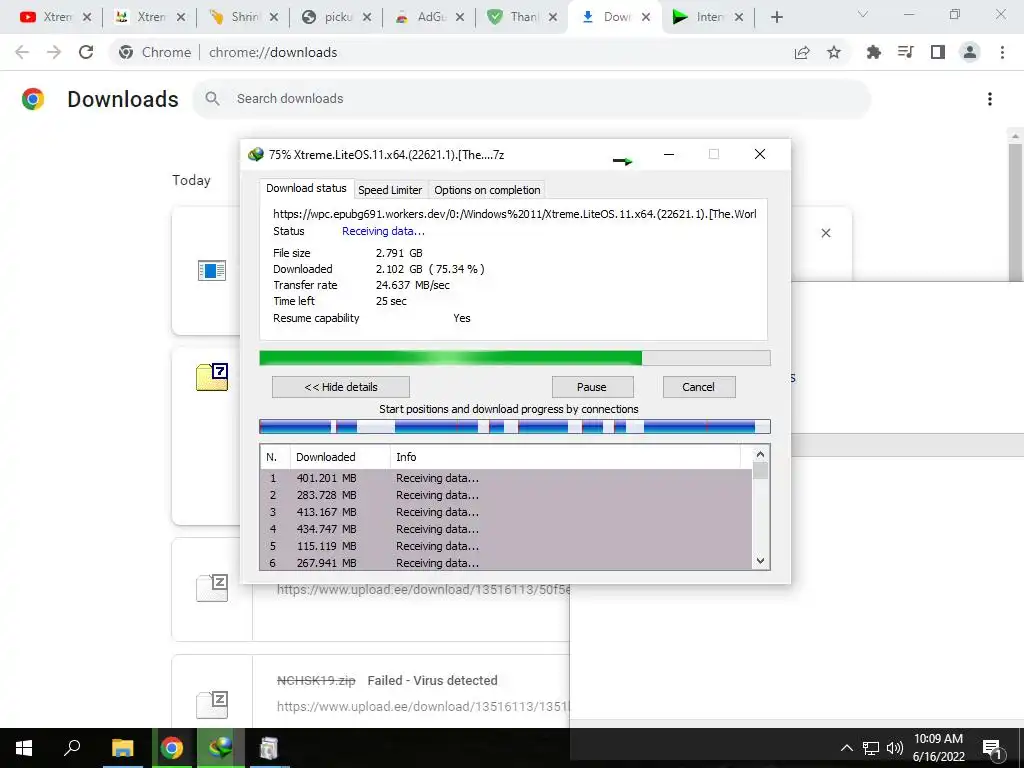Open the Windows Start menu
Image resolution: width=1024 pixels, height=768 pixels.
pos(24,748)
